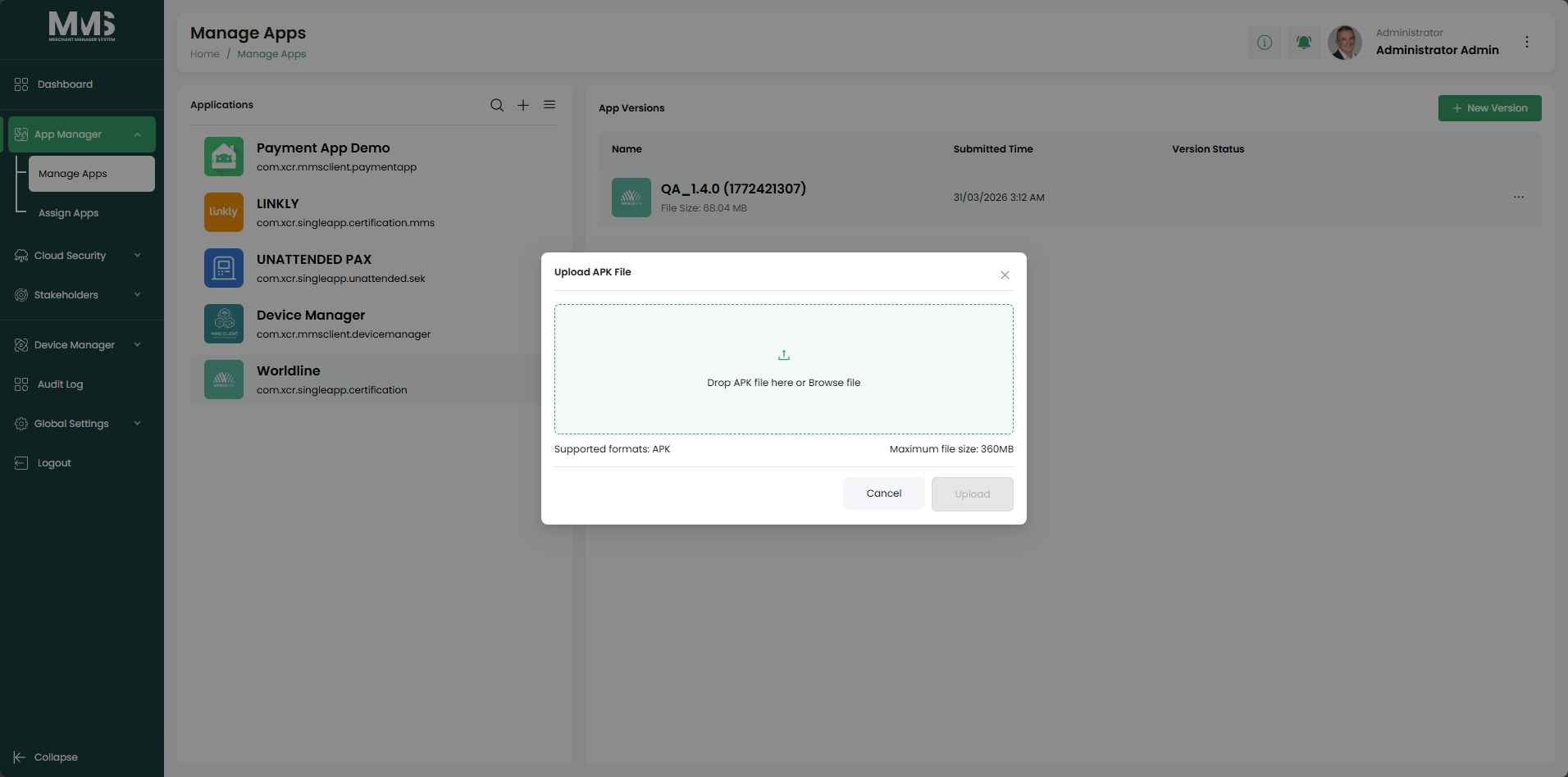Open notifications bell icon

click(x=1304, y=42)
